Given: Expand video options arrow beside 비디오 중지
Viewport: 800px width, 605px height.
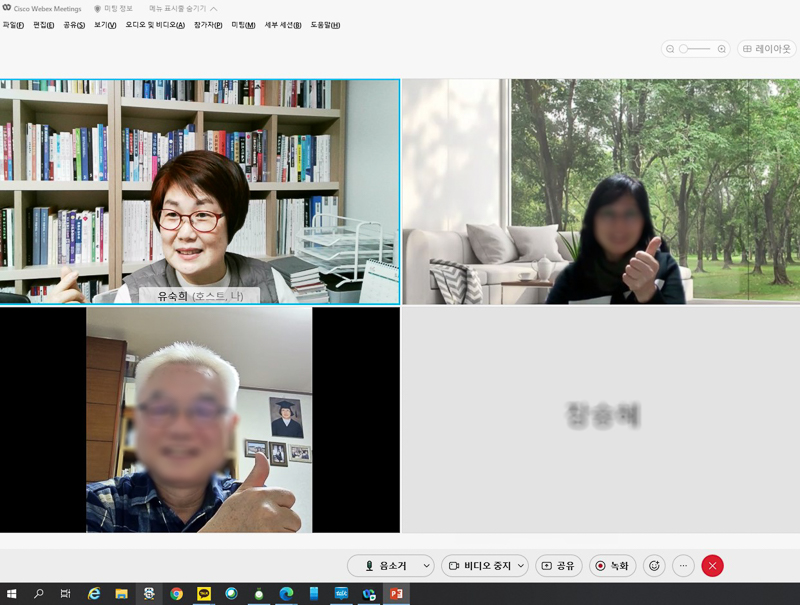Looking at the screenshot, I should coord(521,566).
